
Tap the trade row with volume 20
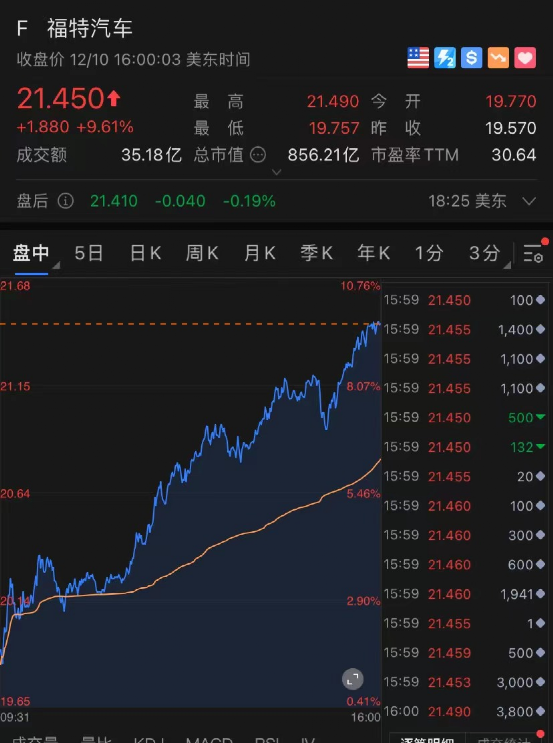pyautogui.click(x=464, y=476)
